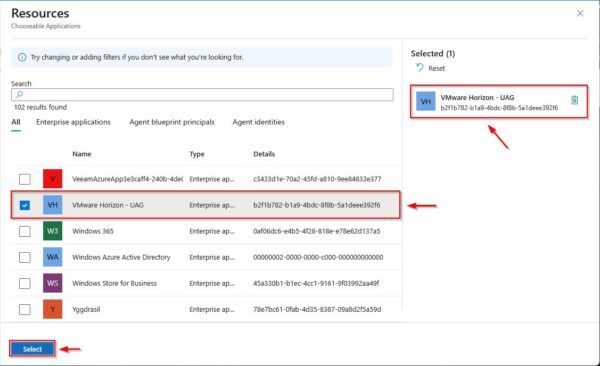The width and height of the screenshot is (600, 366).
Task: Check the VeeamAzureApp checkbox
Action: (25, 179)
